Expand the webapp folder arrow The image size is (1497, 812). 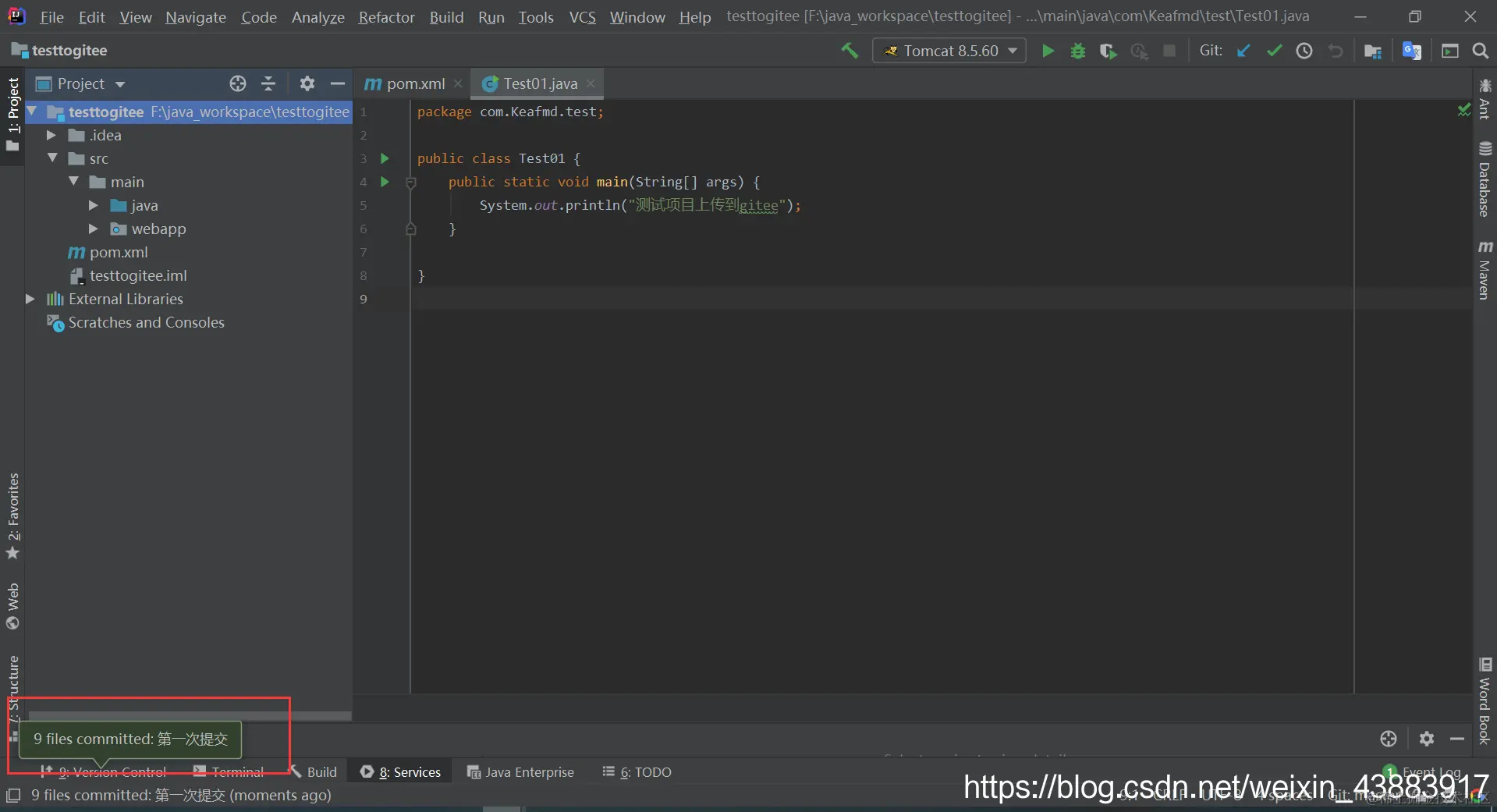[x=94, y=229]
